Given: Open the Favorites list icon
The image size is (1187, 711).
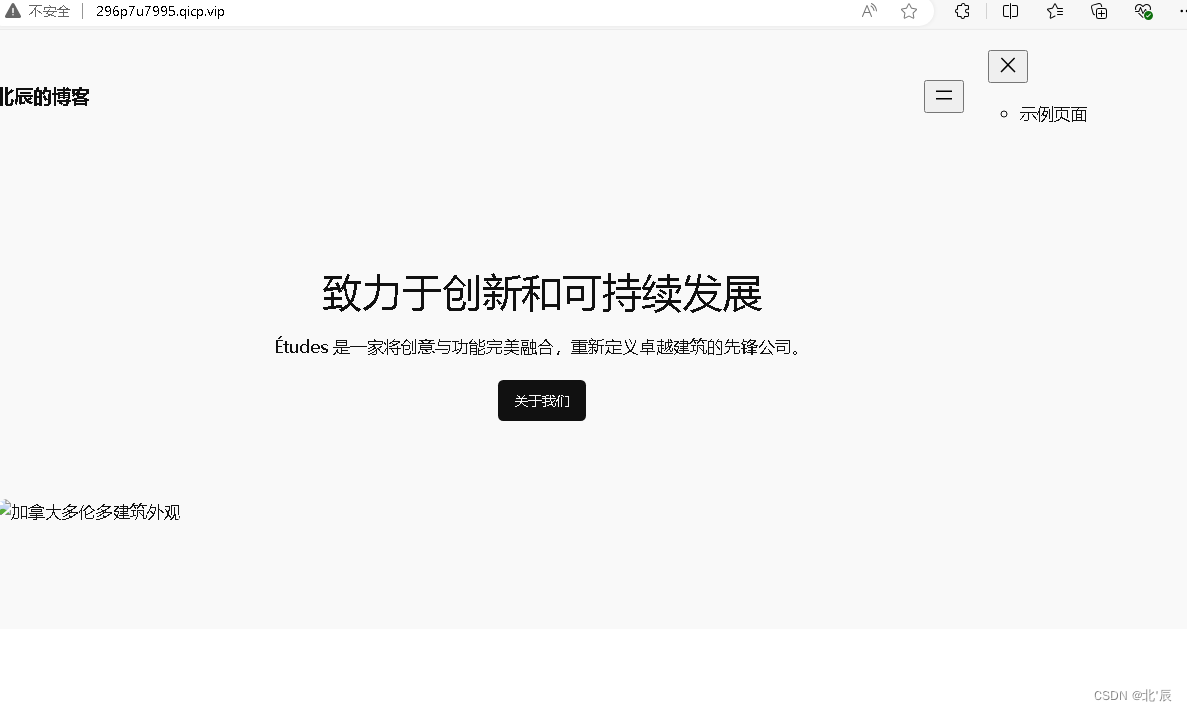Looking at the screenshot, I should point(1055,11).
